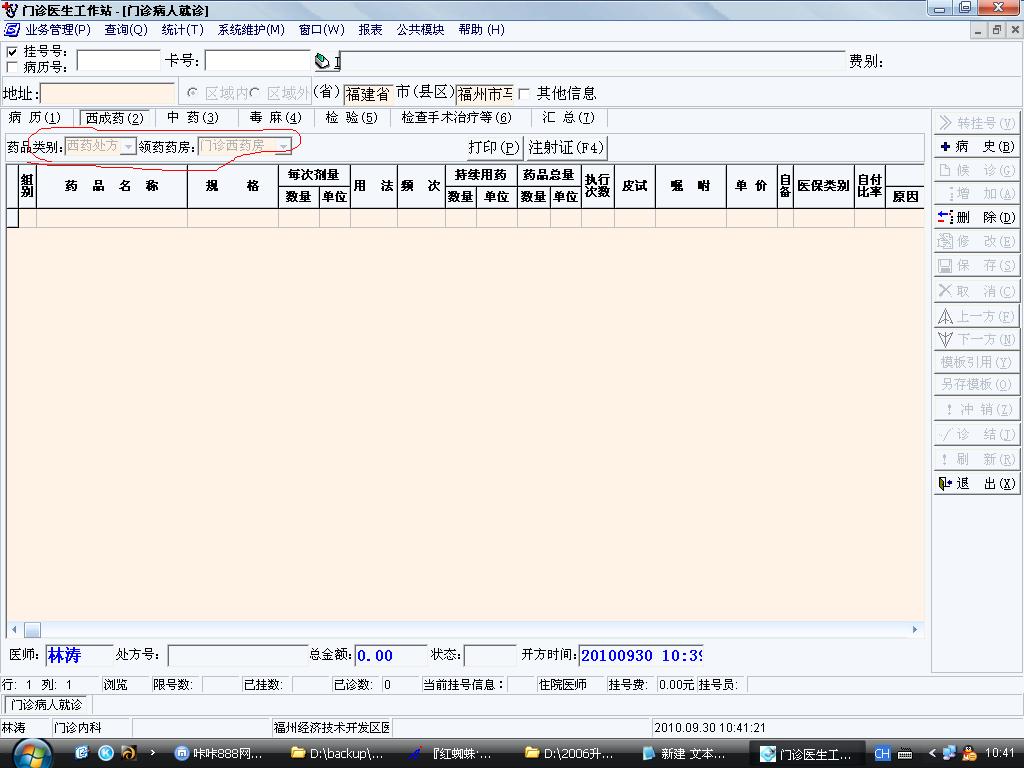Screen dimensions: 1024x768
Task: Switch to the 汇总(7) tab
Action: click(568, 118)
